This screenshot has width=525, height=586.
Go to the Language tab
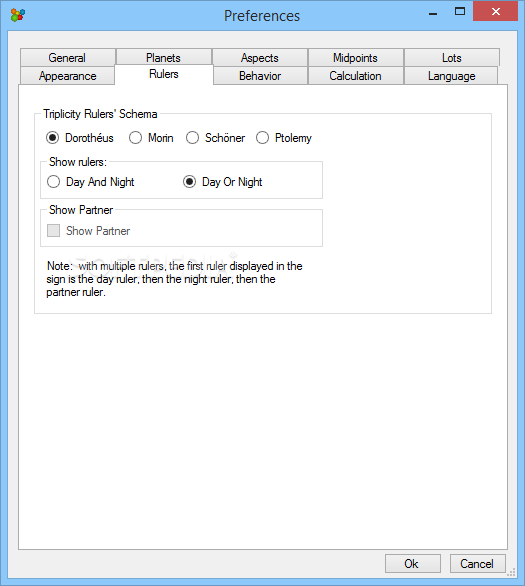(x=451, y=76)
